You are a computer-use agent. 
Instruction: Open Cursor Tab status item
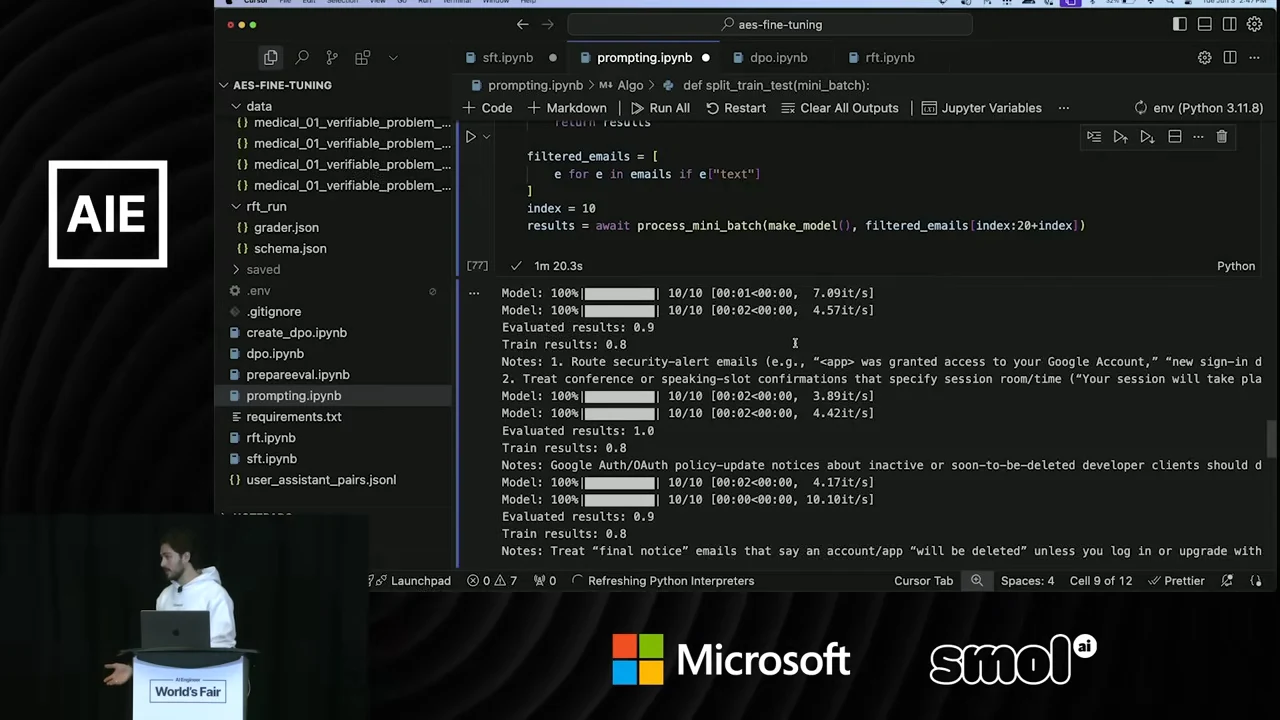click(923, 581)
